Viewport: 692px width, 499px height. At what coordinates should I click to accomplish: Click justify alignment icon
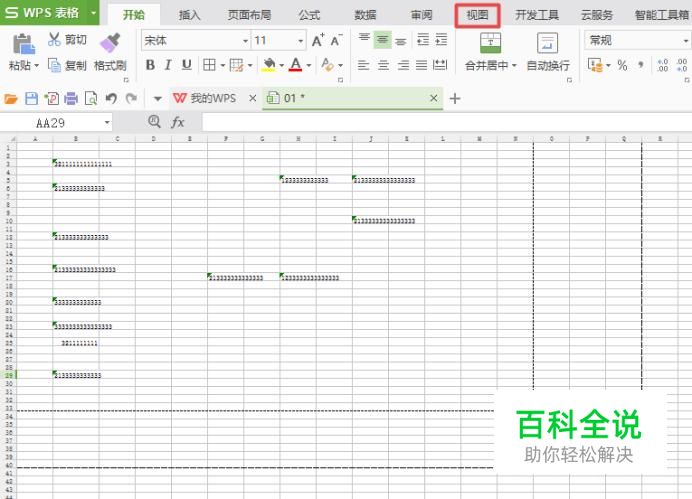click(421, 65)
